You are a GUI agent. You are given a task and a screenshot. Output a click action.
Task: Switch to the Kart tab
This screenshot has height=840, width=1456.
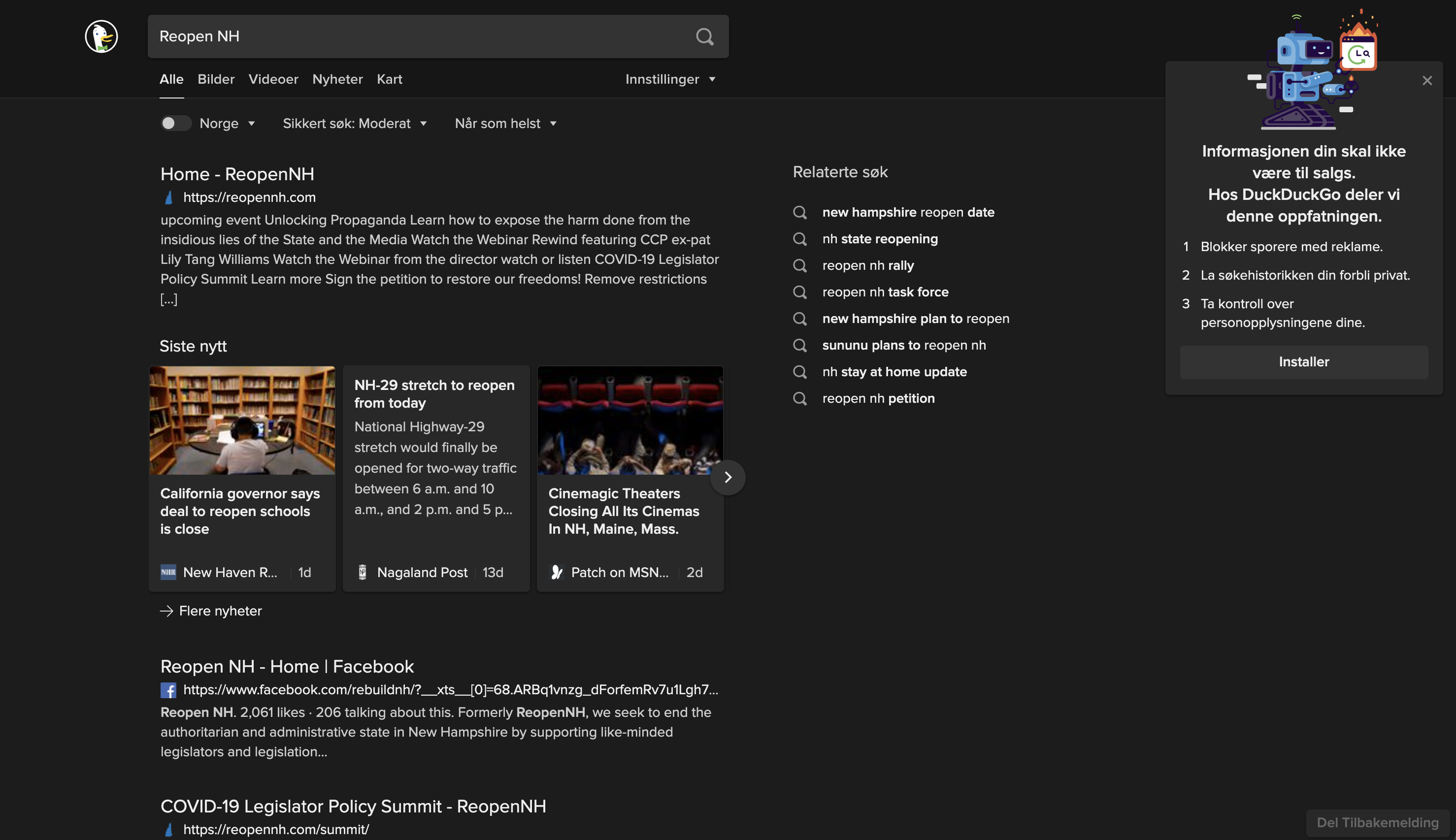click(x=390, y=79)
